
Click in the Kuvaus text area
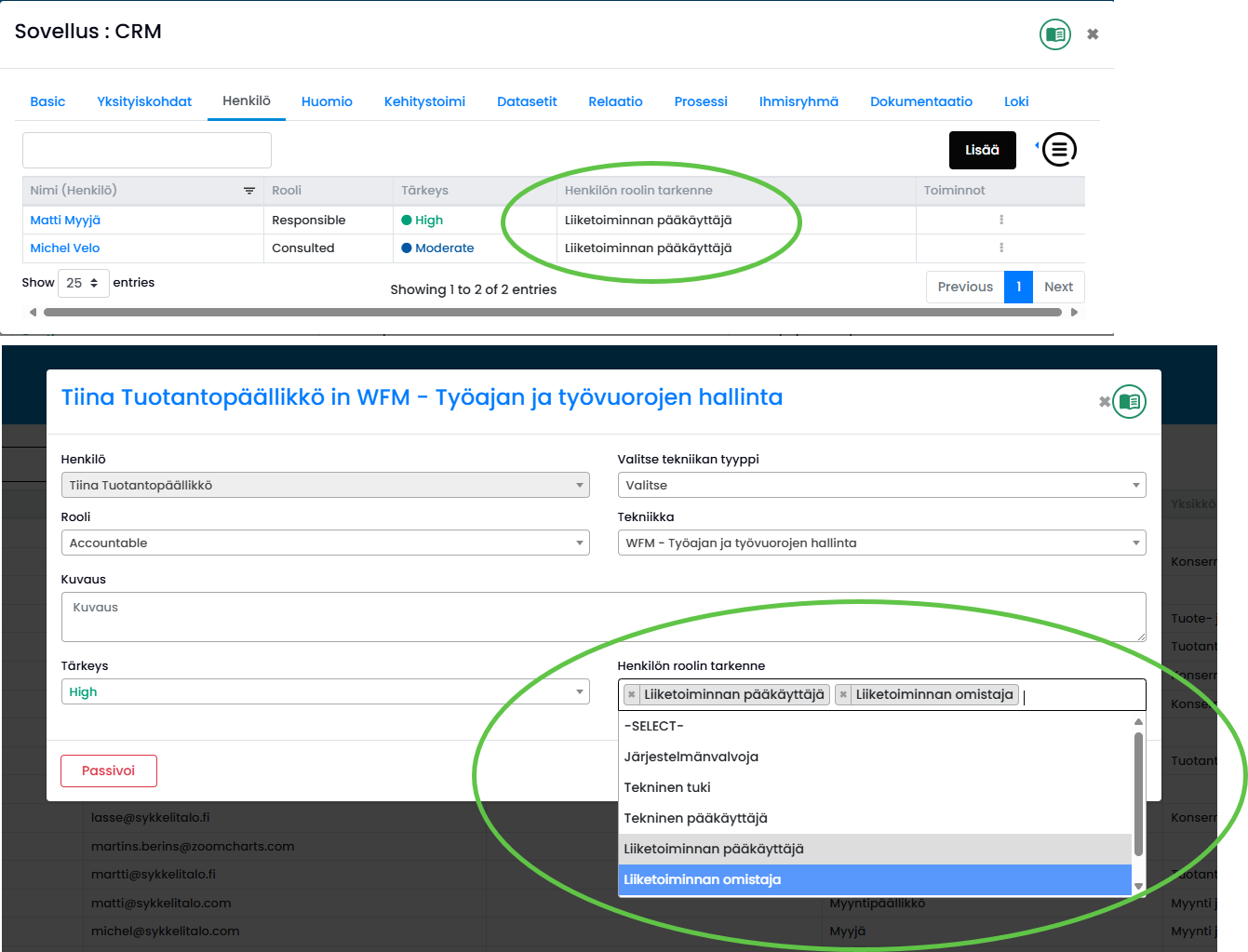pyautogui.click(x=603, y=617)
